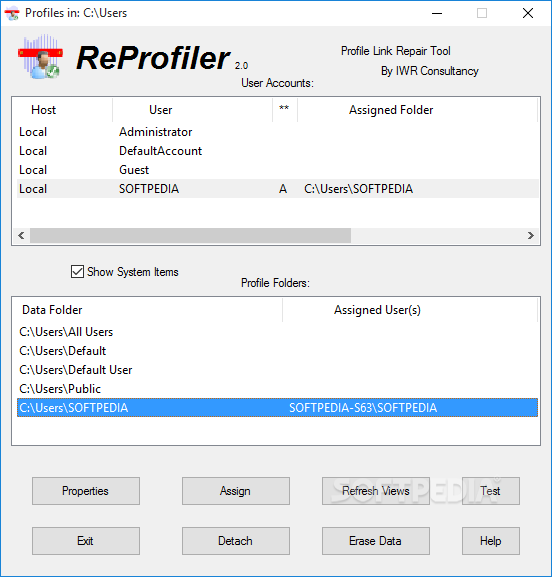The height and width of the screenshot is (577, 552).
Task: Click the Detach button
Action: 236,541
